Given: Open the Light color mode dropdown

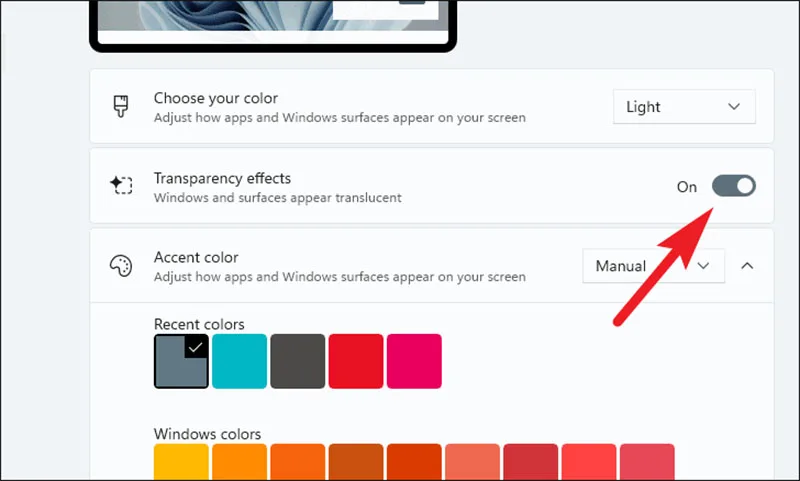Looking at the screenshot, I should 684,107.
